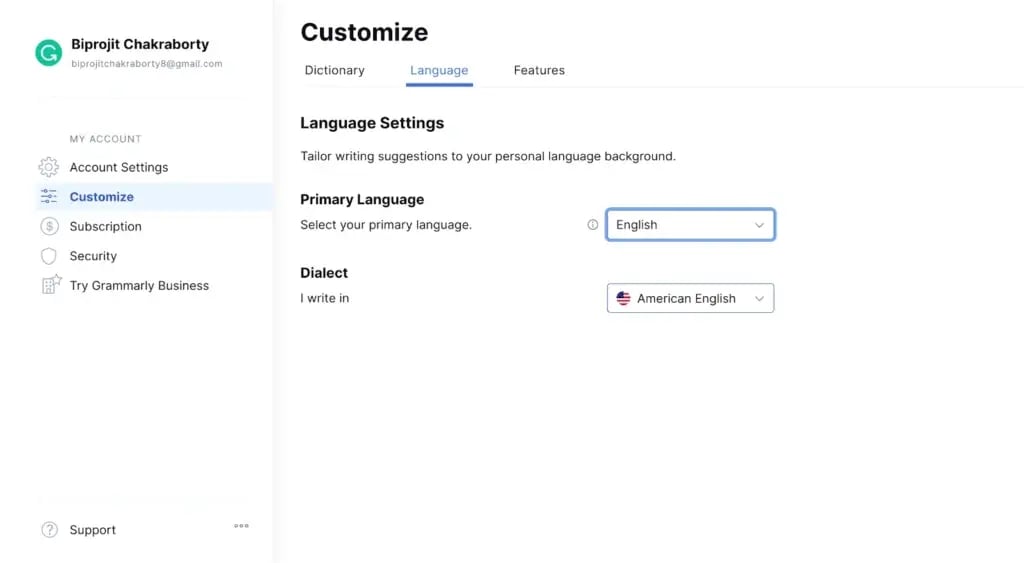Open Account Settings in sidebar

click(x=119, y=167)
